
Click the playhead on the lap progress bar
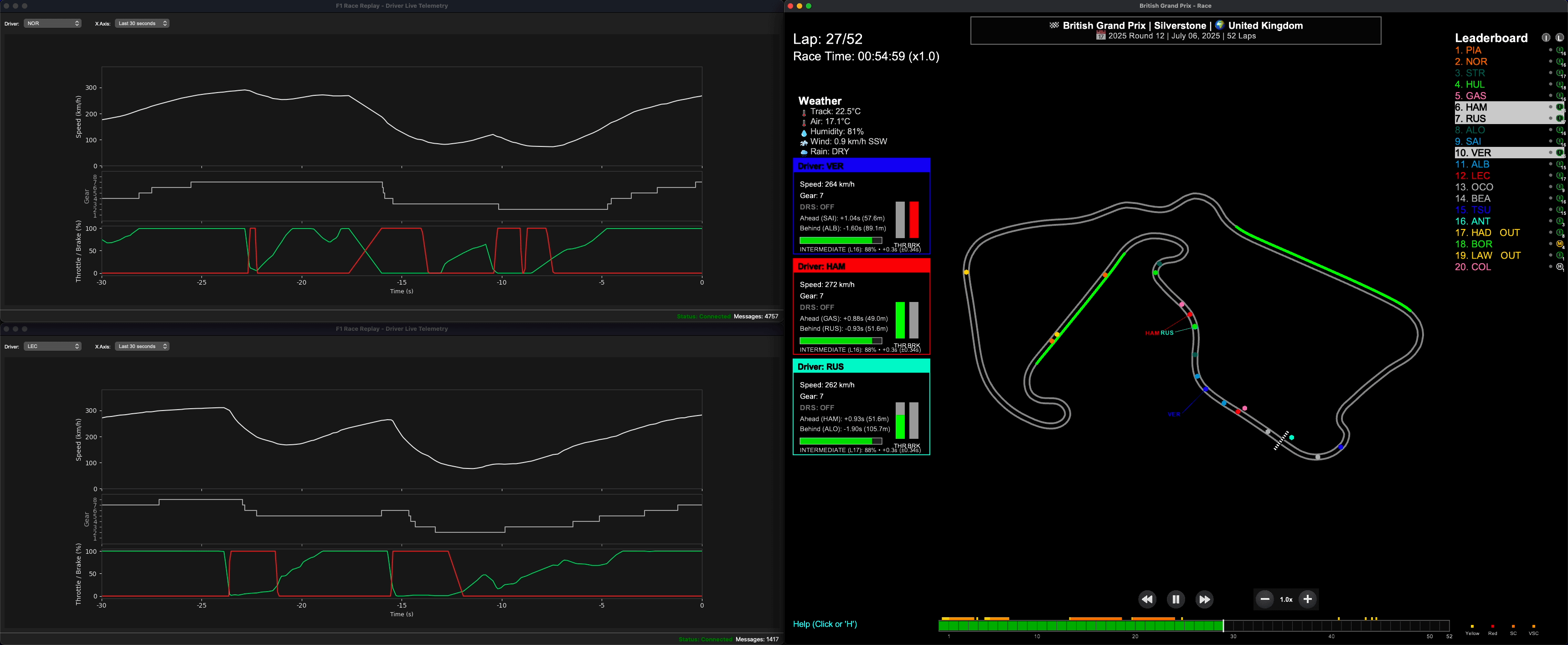coord(1223,625)
